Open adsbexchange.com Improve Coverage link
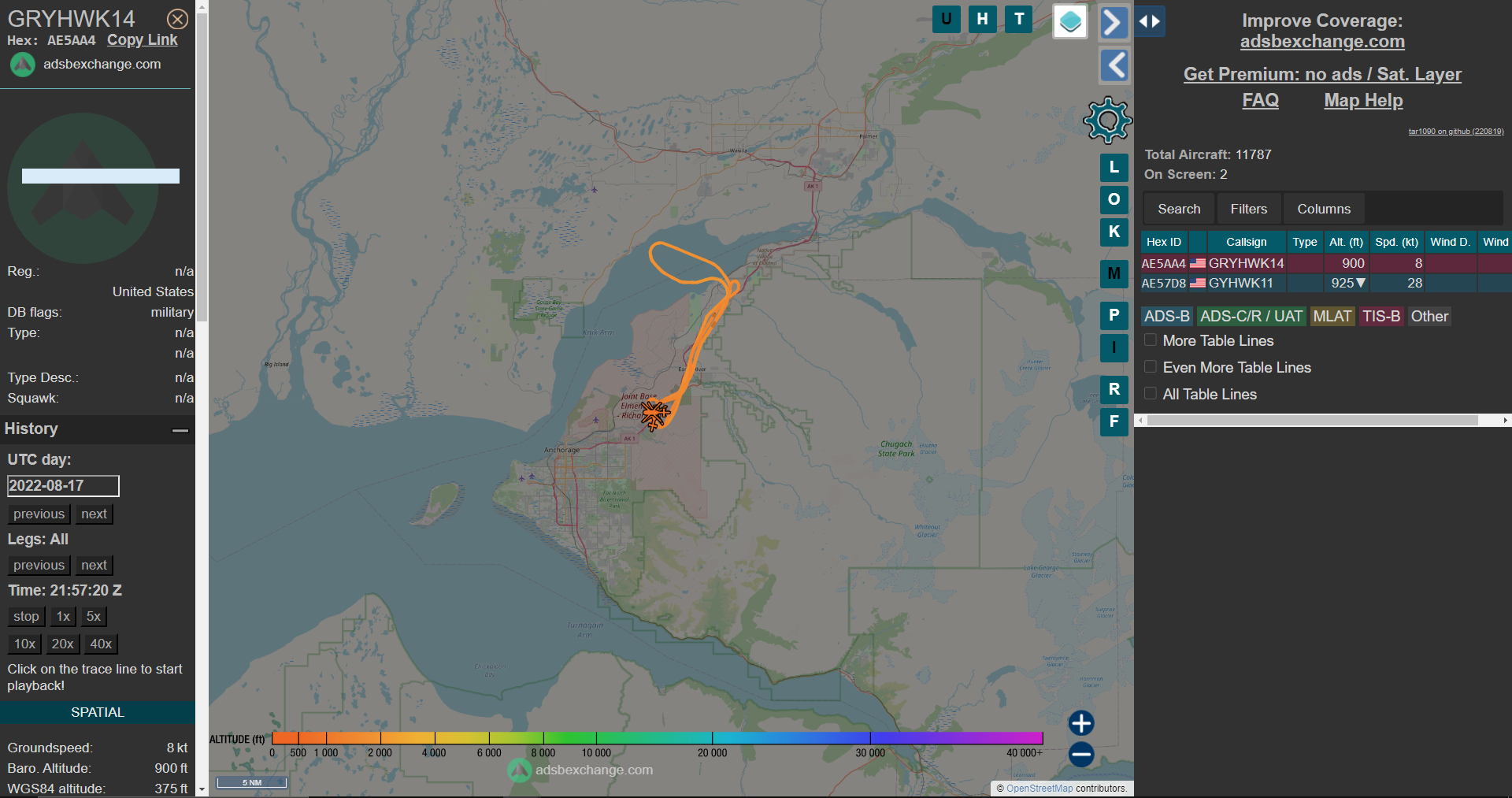The width and height of the screenshot is (1512, 798). tap(1322, 42)
